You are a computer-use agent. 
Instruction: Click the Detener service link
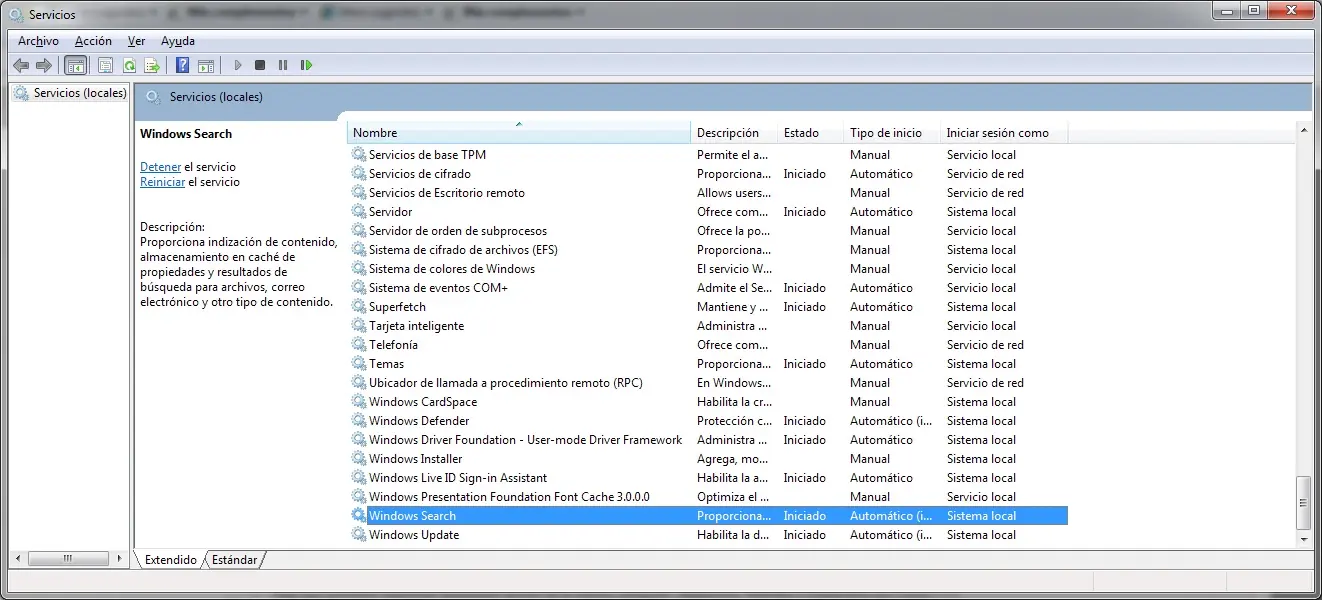coord(160,167)
